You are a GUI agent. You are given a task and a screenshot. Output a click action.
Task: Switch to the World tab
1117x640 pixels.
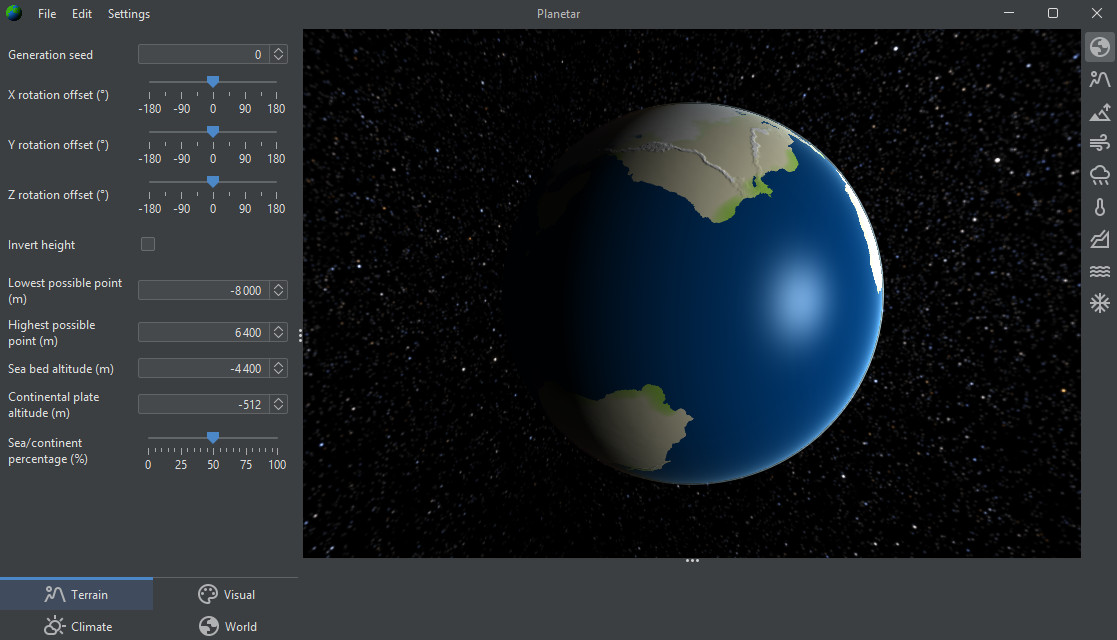tap(227, 625)
